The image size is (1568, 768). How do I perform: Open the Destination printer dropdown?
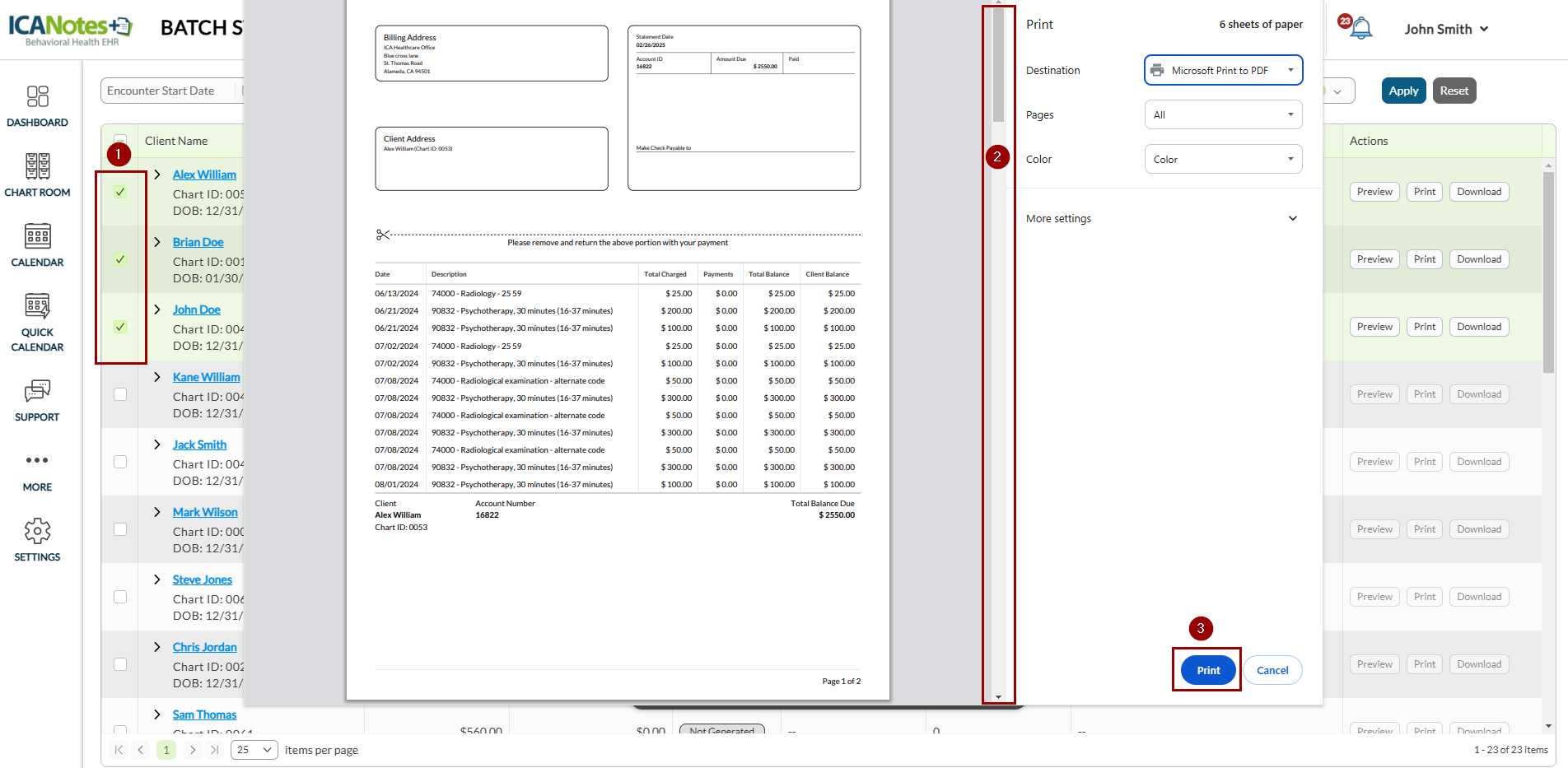1223,71
